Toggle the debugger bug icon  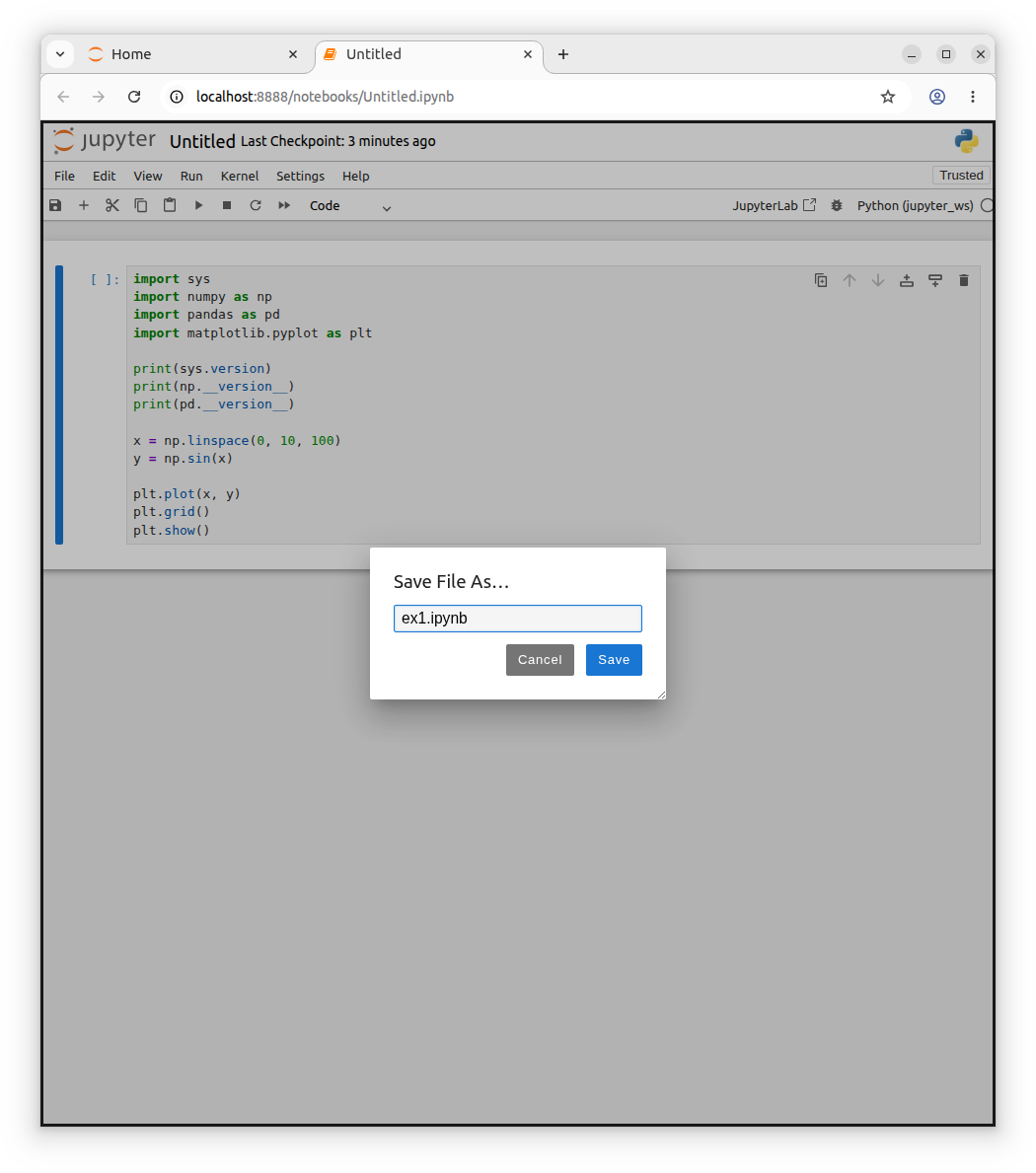click(837, 205)
